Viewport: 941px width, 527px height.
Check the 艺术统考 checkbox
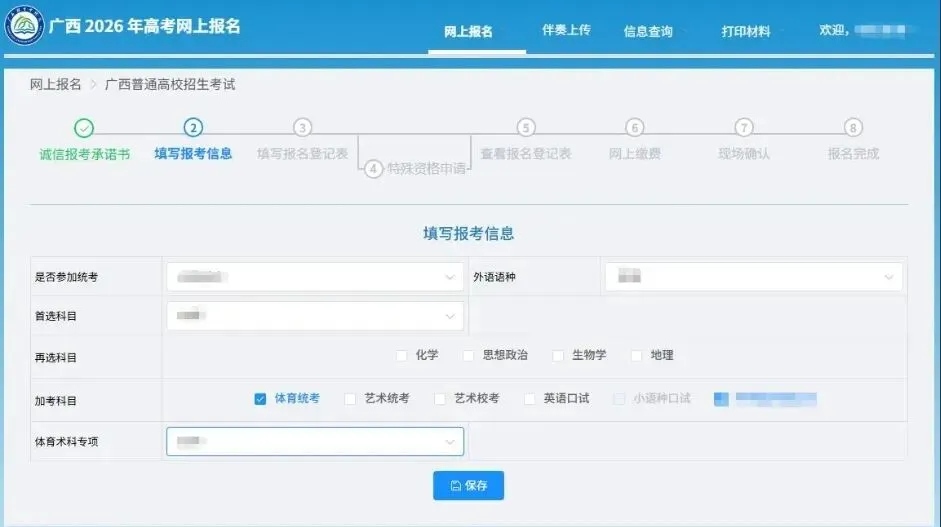350,399
